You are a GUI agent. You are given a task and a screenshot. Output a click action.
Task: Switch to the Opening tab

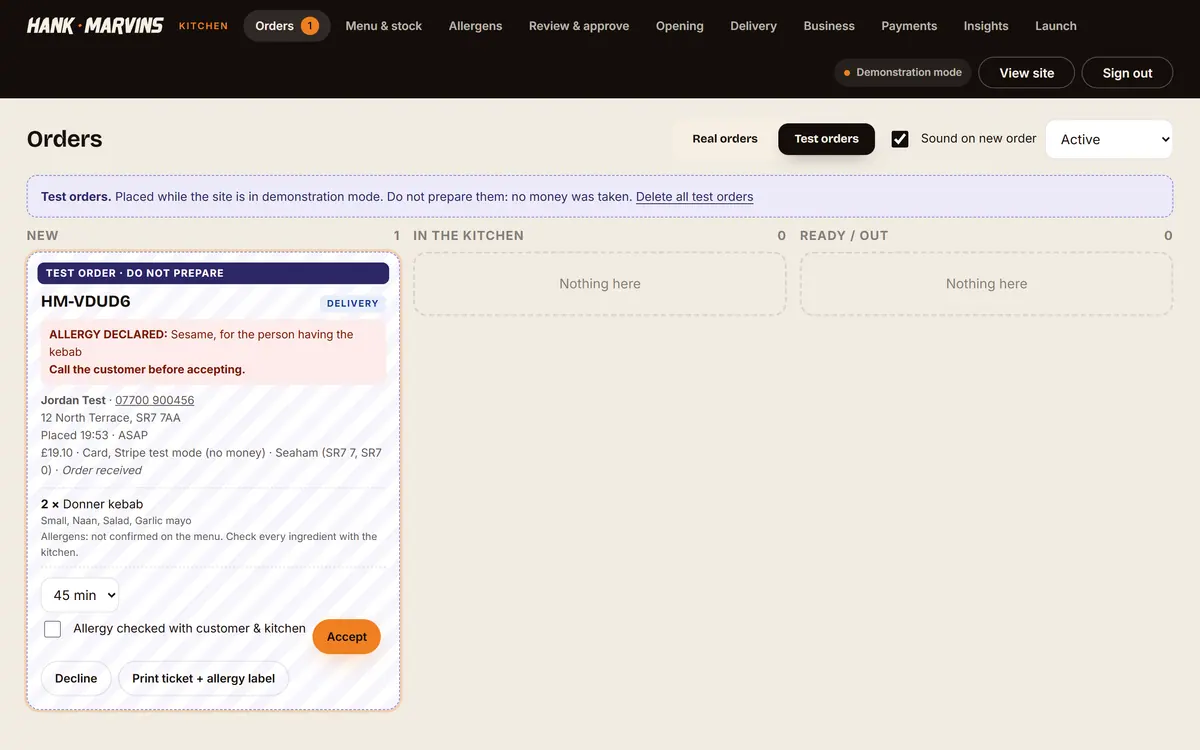click(680, 26)
